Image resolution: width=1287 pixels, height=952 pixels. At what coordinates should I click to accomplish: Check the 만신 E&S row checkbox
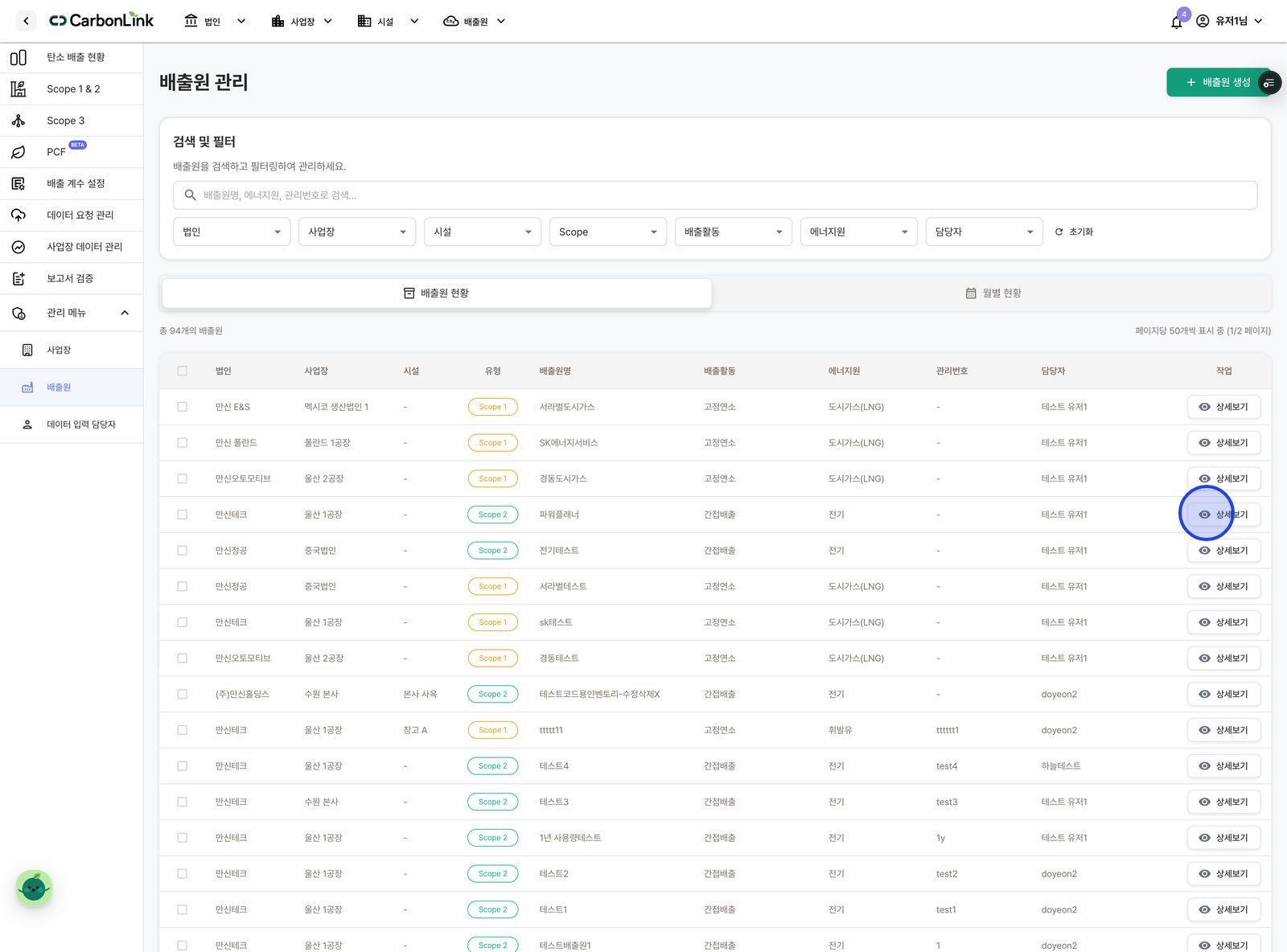[x=183, y=407]
